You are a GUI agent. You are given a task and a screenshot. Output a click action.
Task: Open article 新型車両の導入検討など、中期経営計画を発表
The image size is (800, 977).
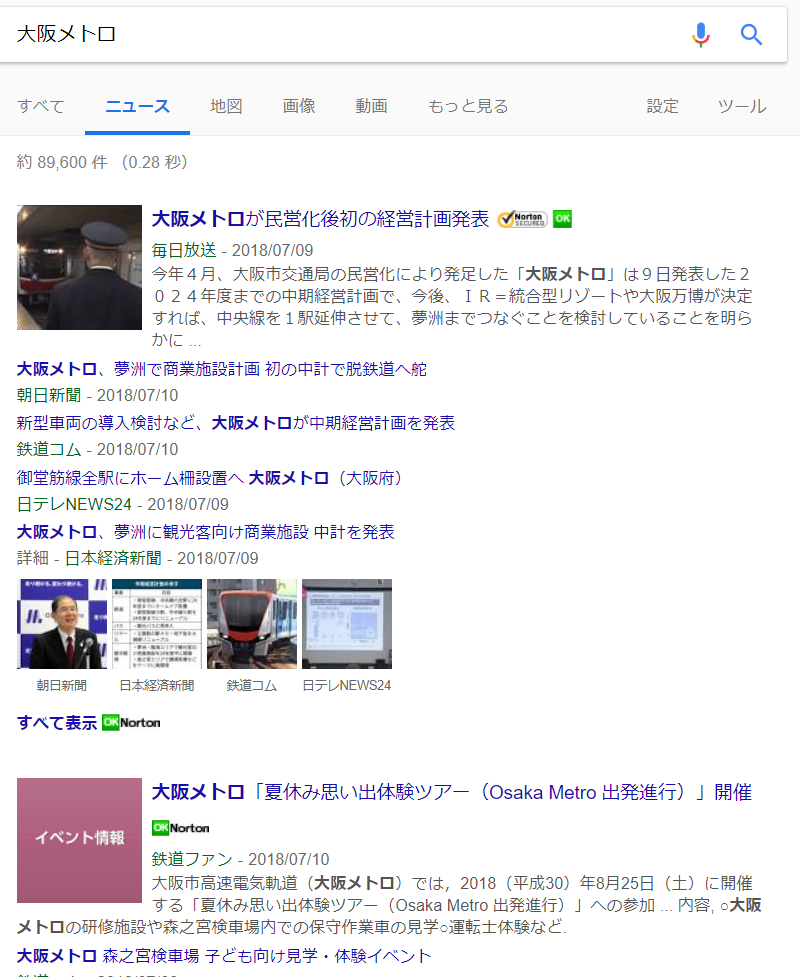[x=236, y=423]
